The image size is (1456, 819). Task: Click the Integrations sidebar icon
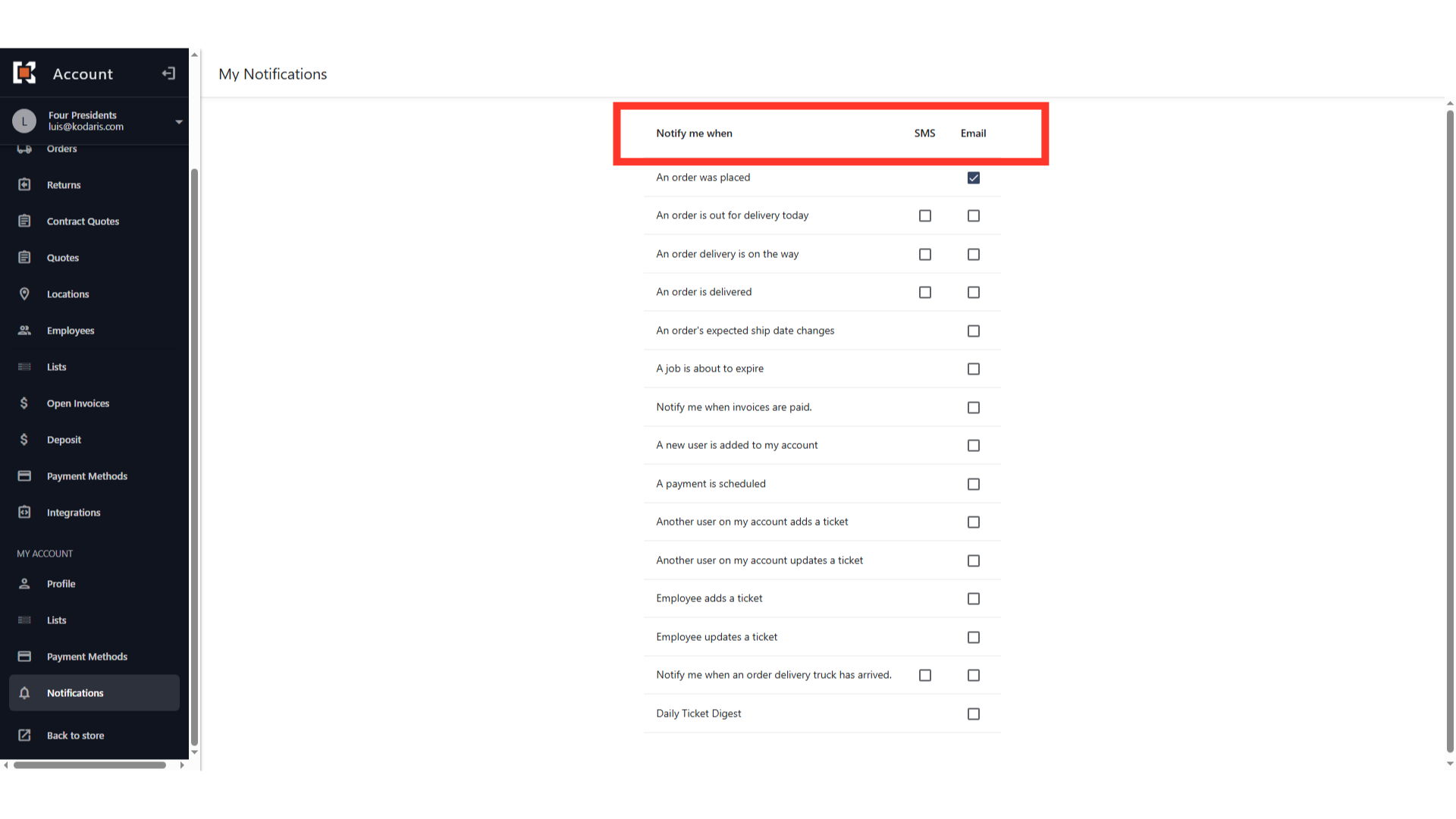[24, 513]
